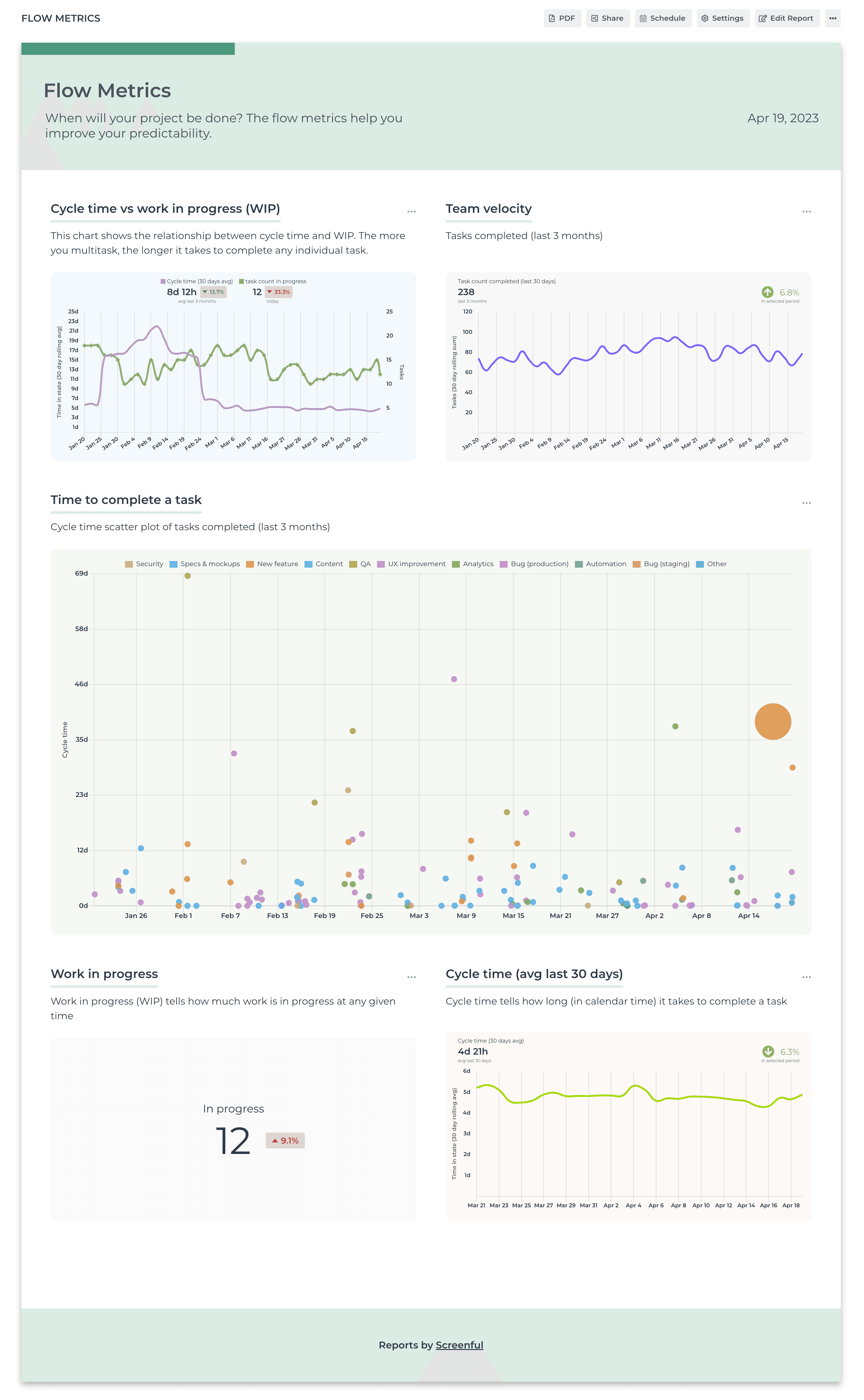Screen dimensions: 864x1400
Task: Open report Settings
Action: click(x=723, y=18)
